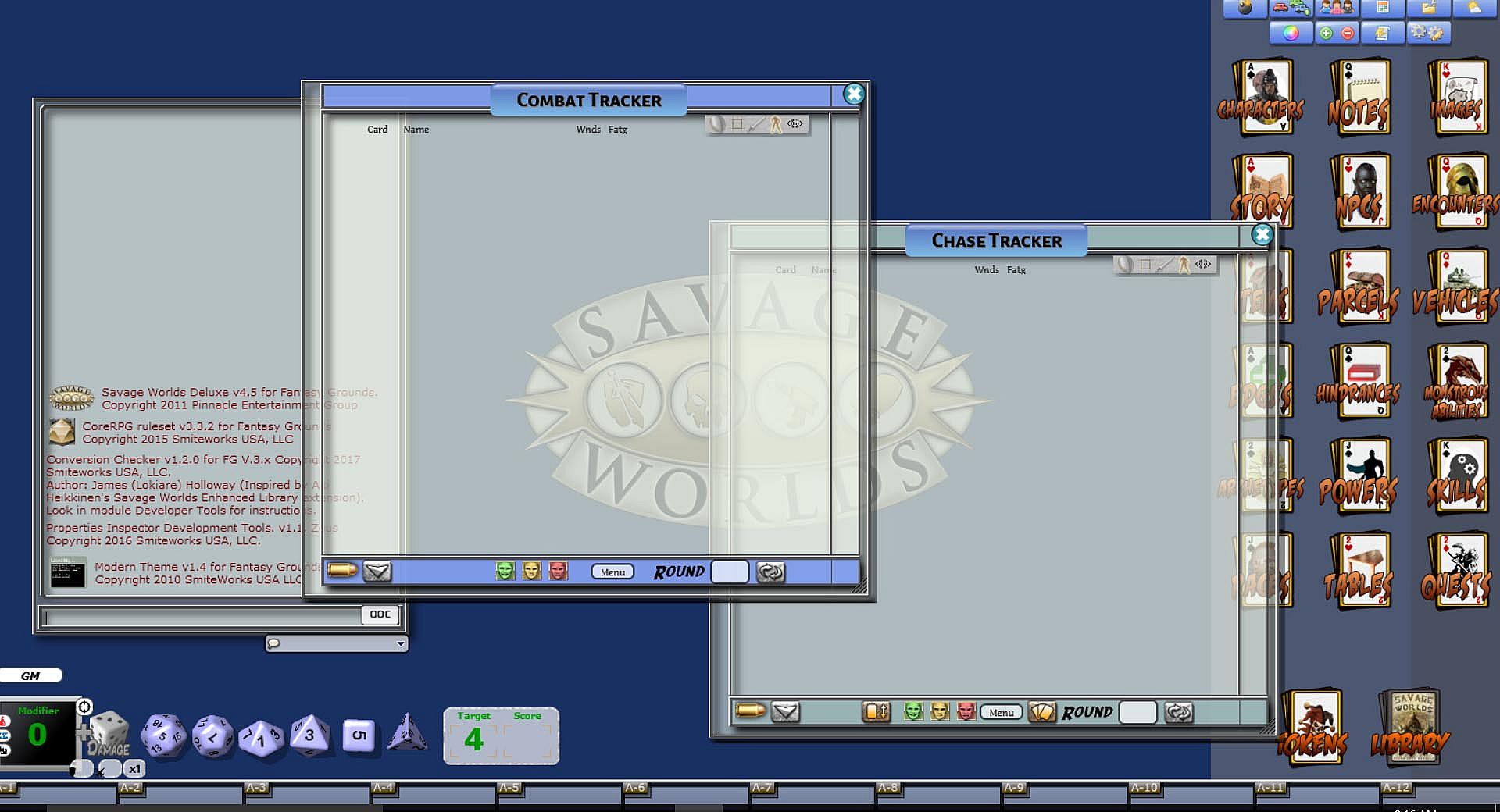Open the Vehicles card in sidebar

click(x=1456, y=287)
